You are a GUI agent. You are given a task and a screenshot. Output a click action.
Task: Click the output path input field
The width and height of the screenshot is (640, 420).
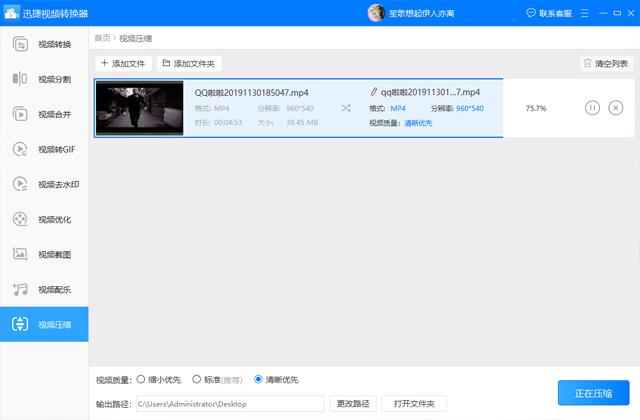230,404
